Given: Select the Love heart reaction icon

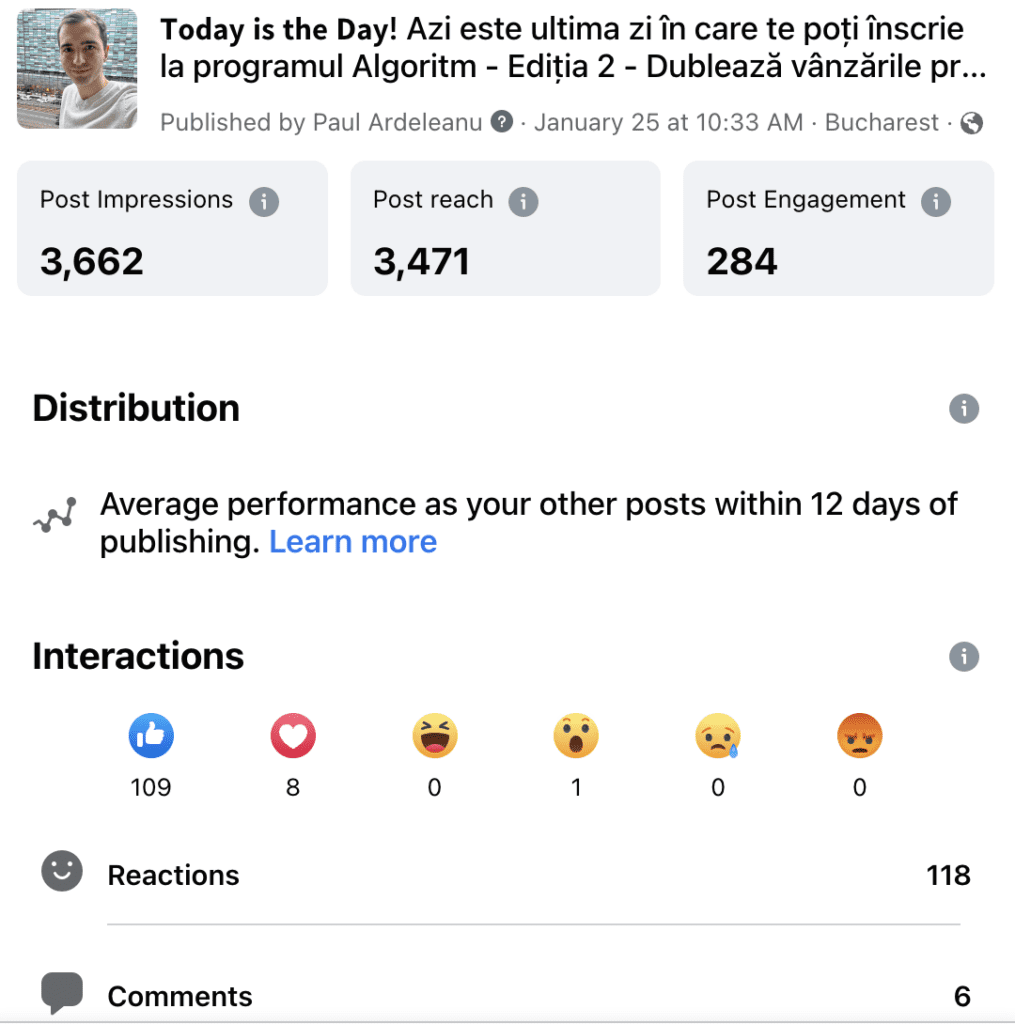Looking at the screenshot, I should point(293,735).
